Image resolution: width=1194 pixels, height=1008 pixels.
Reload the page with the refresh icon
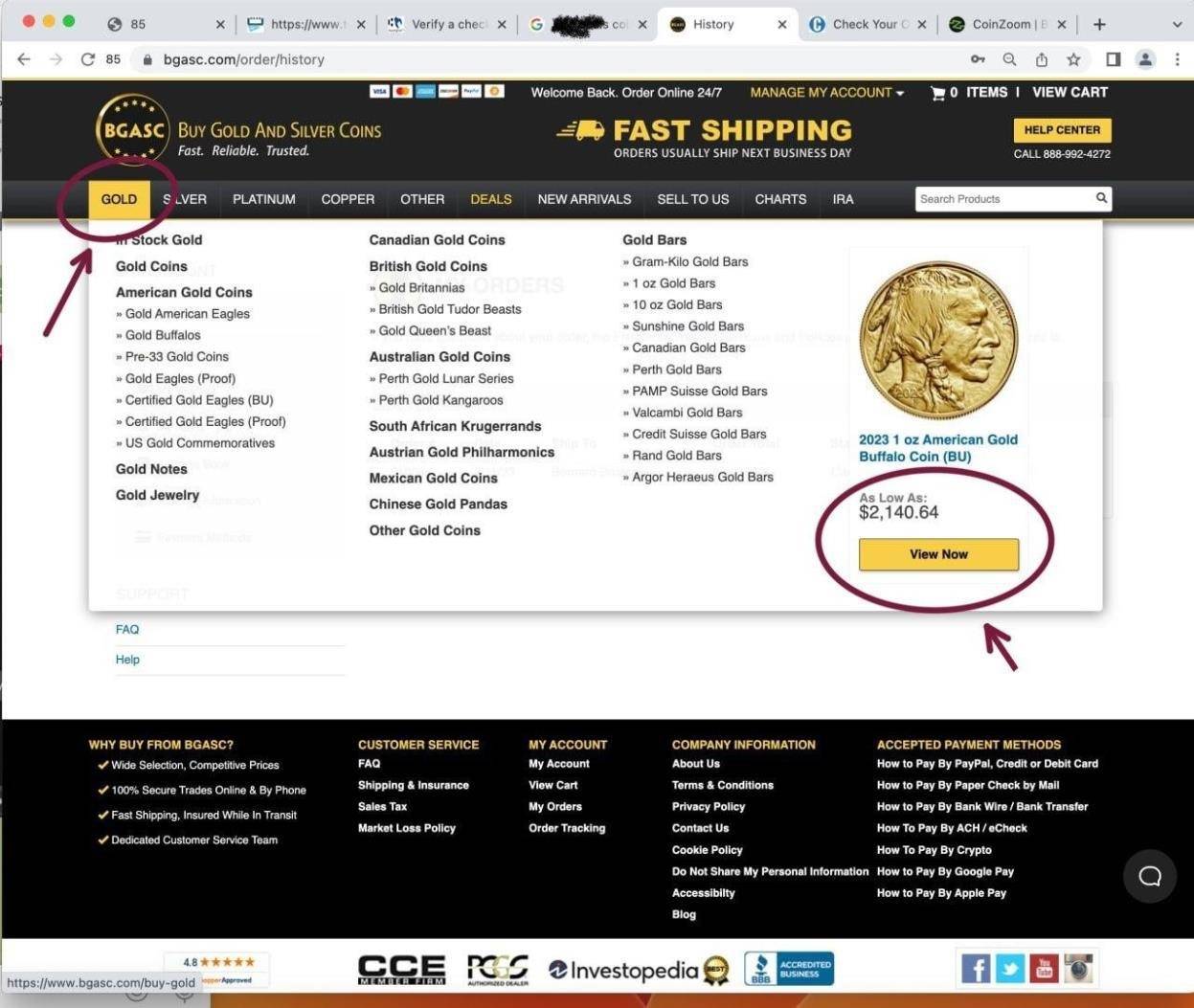88,59
